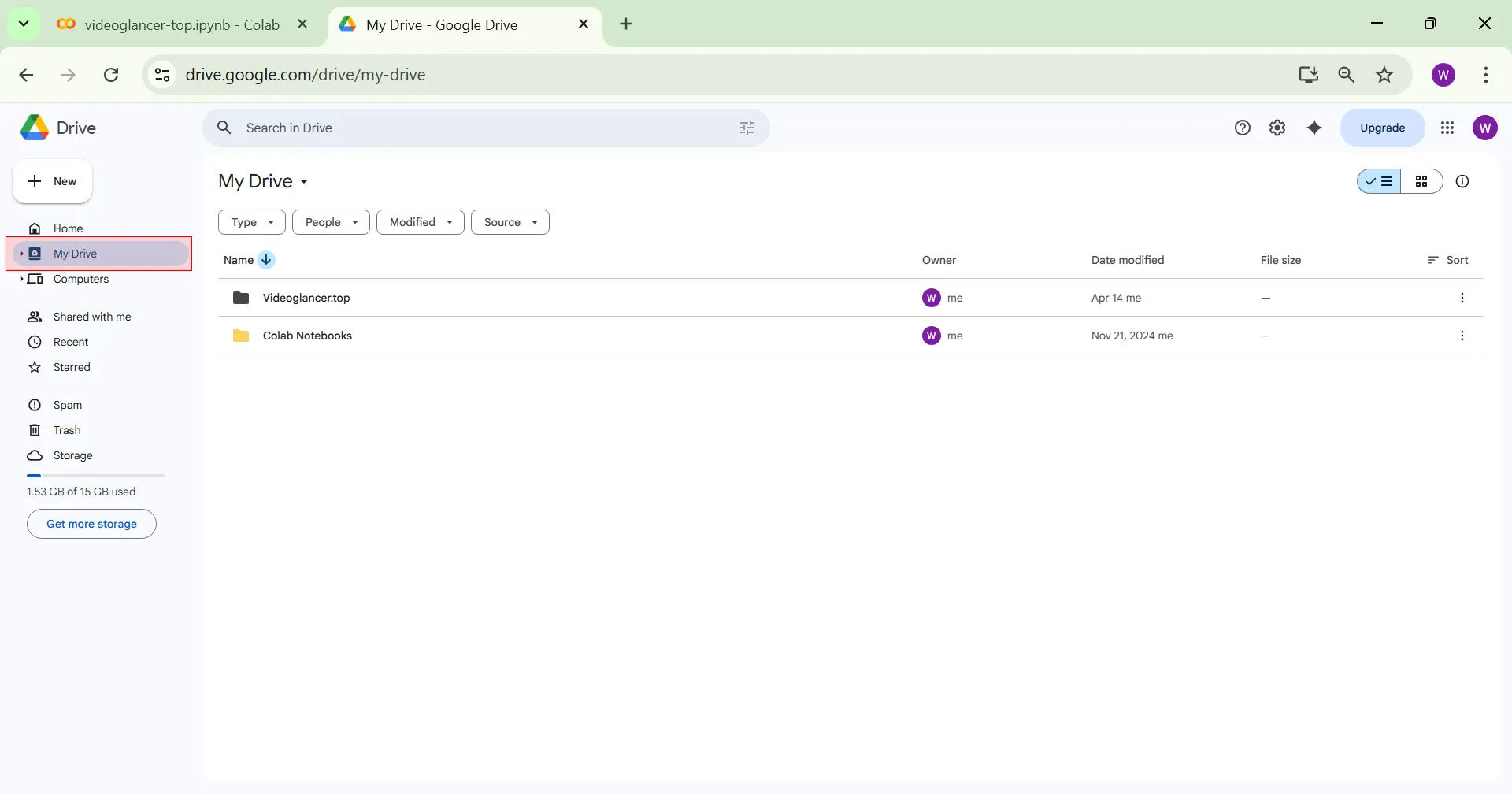Click the Nov 21, 2024 me date
Viewport: 1512px width, 794px height.
click(x=1132, y=336)
